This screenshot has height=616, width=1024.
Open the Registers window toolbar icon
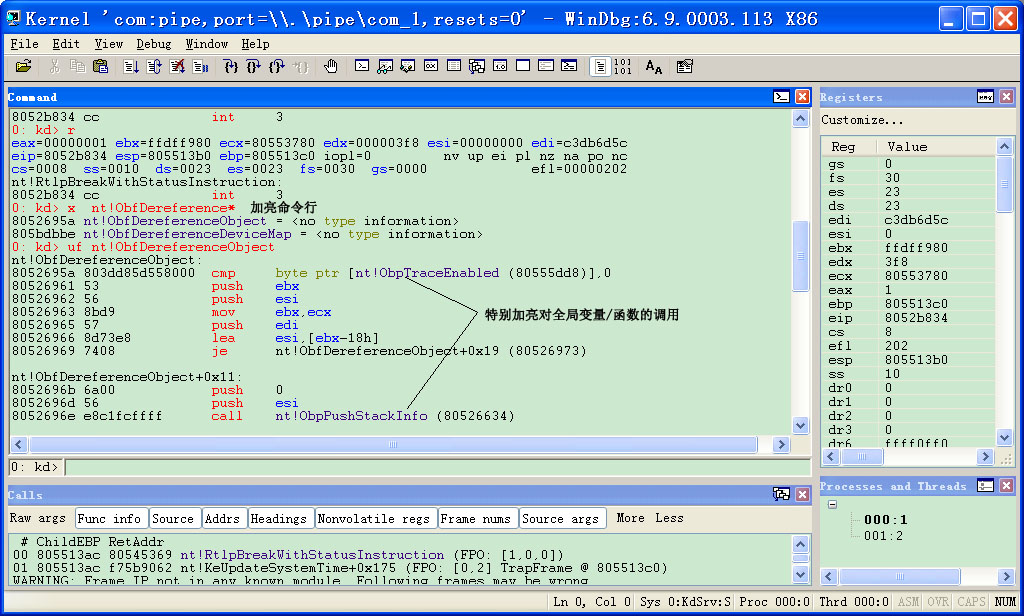pyautogui.click(x=430, y=66)
